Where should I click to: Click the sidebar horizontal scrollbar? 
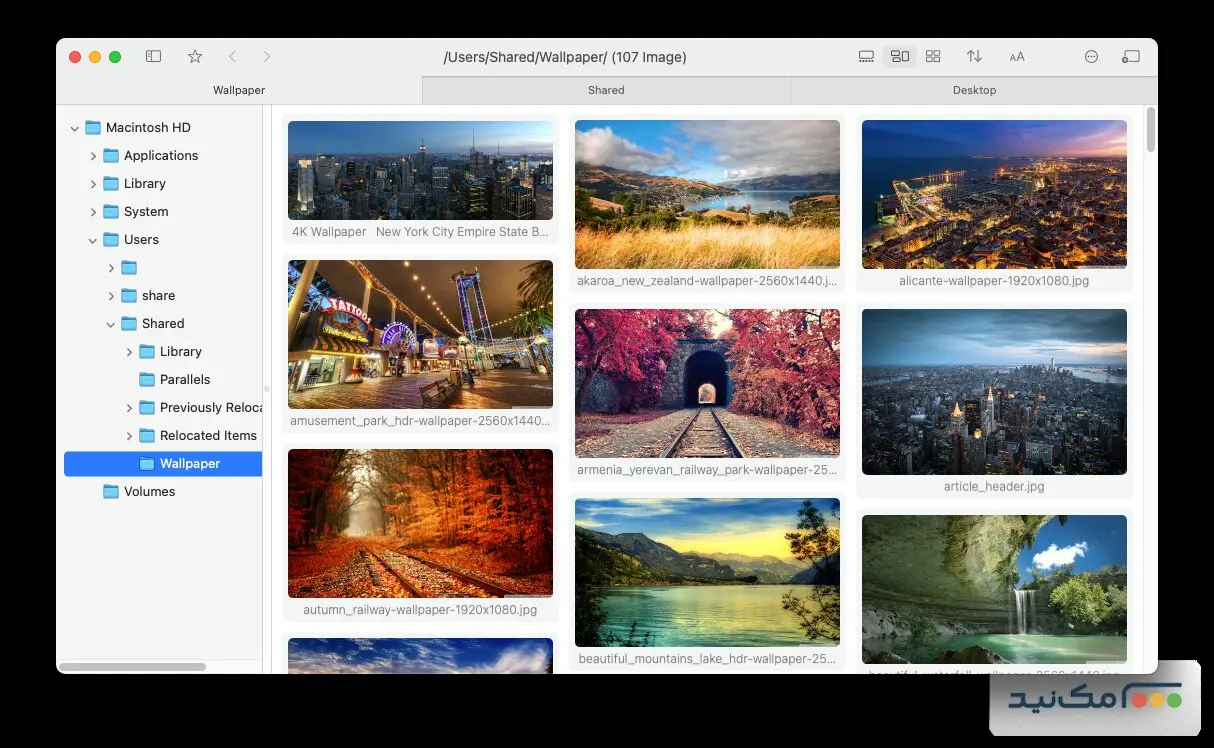pos(132,666)
